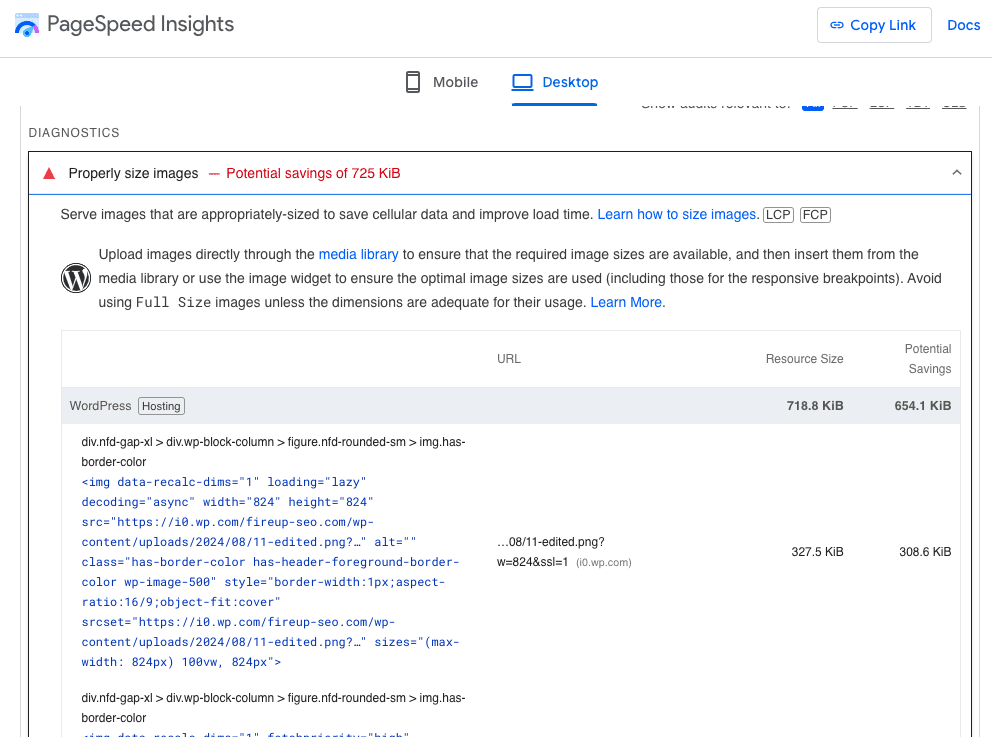The height and width of the screenshot is (737, 992).
Task: Click the Properly size images title
Action: [x=133, y=173]
